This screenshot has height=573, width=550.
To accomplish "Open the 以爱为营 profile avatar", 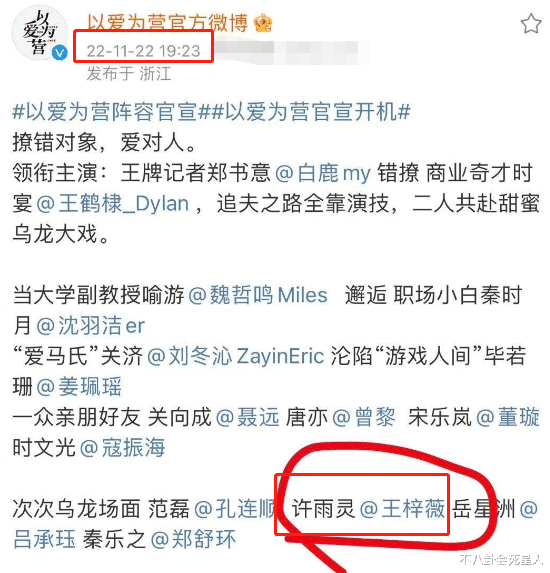I will point(39,32).
